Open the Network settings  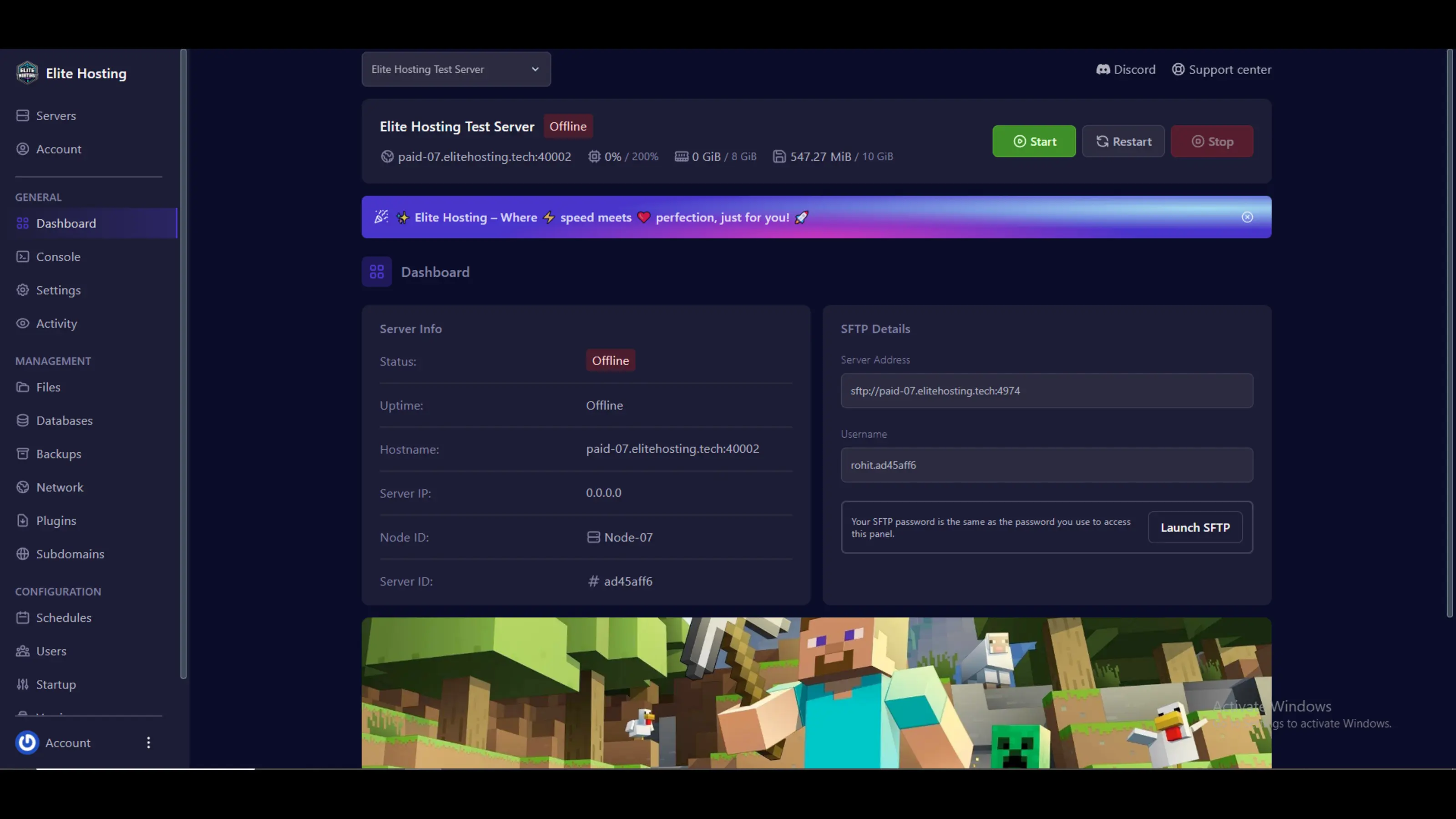[60, 487]
